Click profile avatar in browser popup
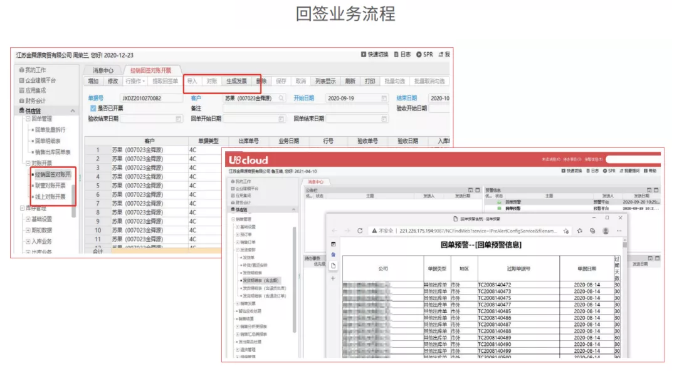Image resolution: width=690 pixels, height=378 pixels. [606, 231]
